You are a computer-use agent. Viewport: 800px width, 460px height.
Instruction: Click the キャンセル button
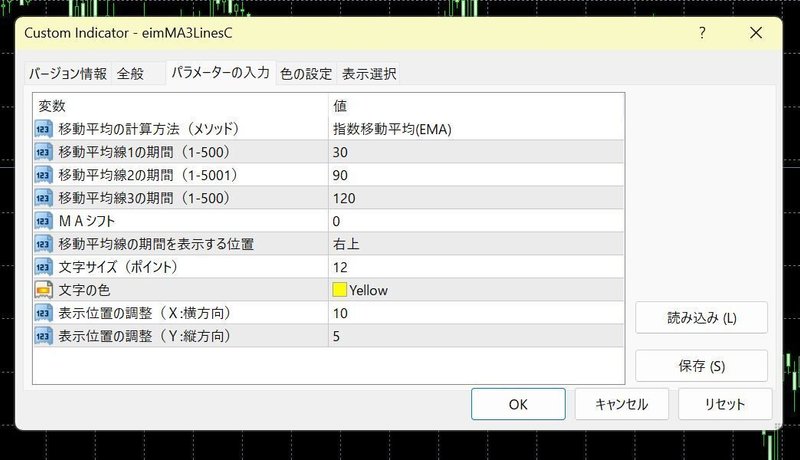point(621,404)
